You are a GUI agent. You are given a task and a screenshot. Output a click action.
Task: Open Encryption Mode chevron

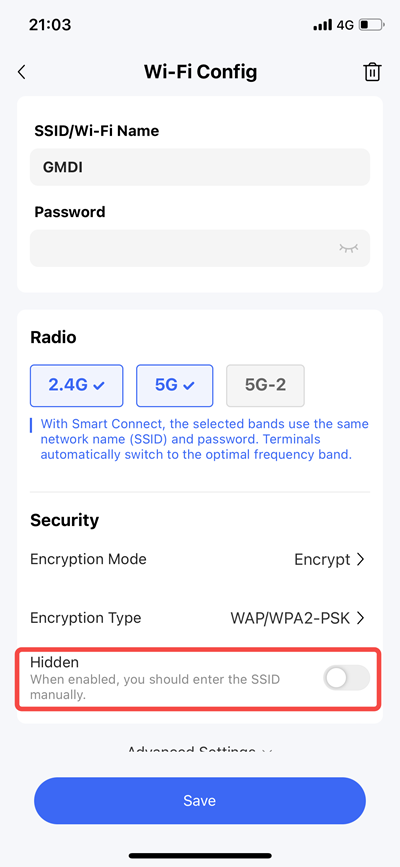(361, 560)
